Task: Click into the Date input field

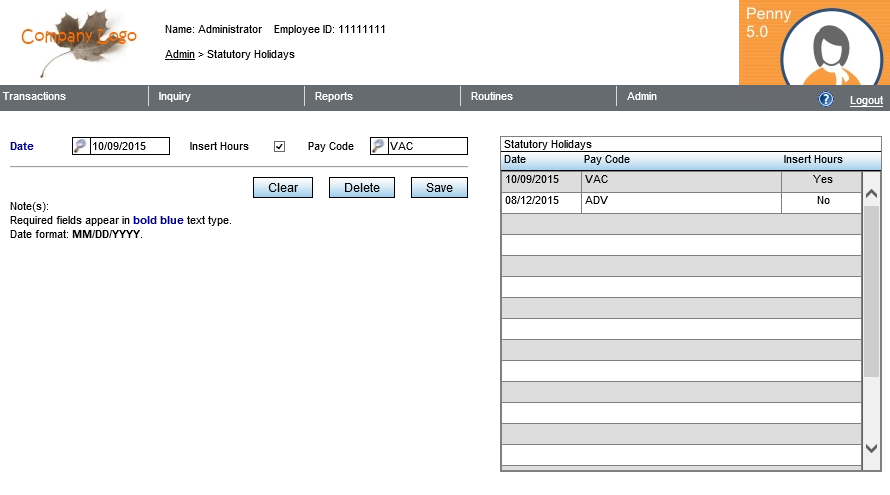Action: pos(129,146)
